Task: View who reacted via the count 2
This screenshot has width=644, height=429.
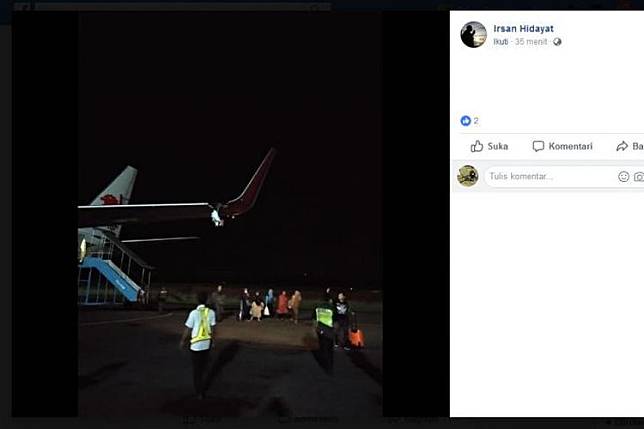Action: (476, 121)
